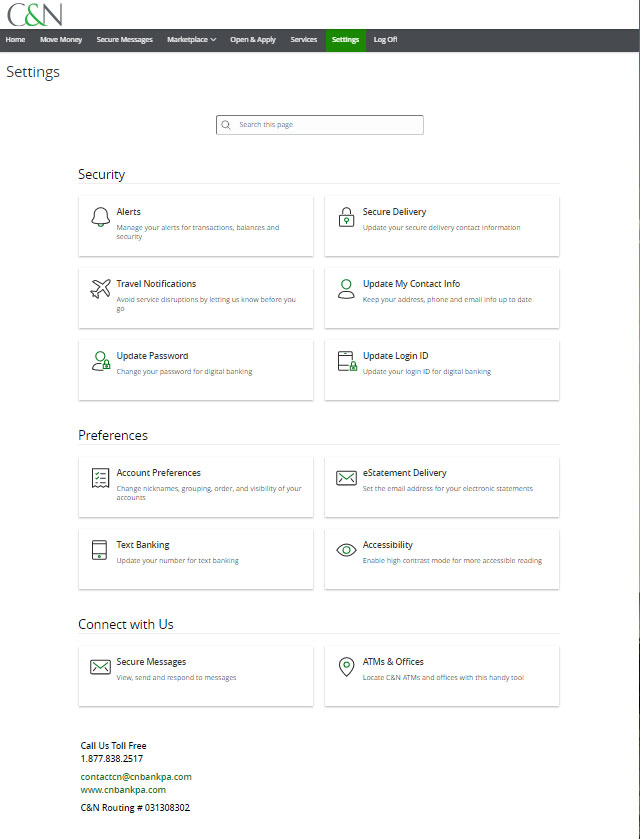Open Update Login ID title link
The height and width of the screenshot is (839, 640).
coord(395,356)
